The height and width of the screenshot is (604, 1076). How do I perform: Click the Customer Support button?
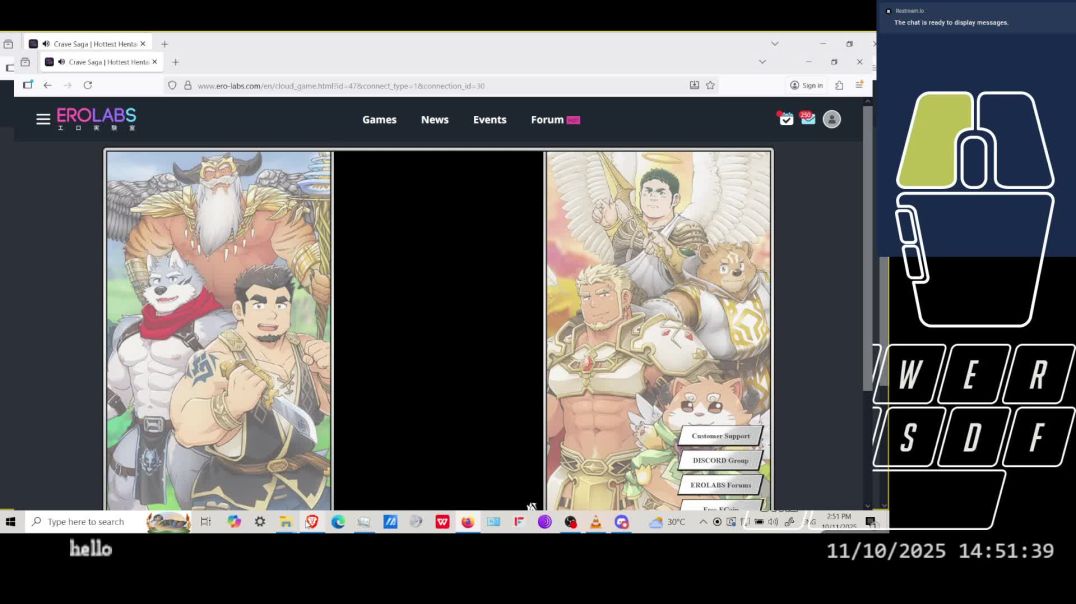pos(721,436)
